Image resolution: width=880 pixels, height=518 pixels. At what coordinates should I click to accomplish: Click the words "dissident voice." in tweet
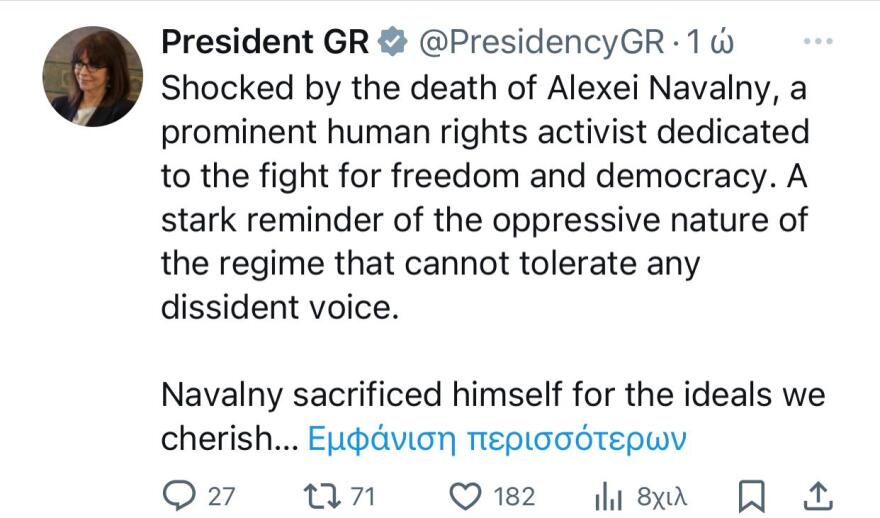279,307
